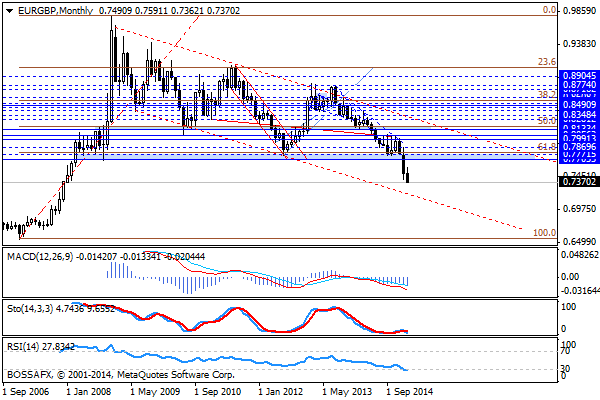This screenshot has height=400, width=600.
Task: Click the Fibonacci 61.8 level label
Action: [546, 147]
